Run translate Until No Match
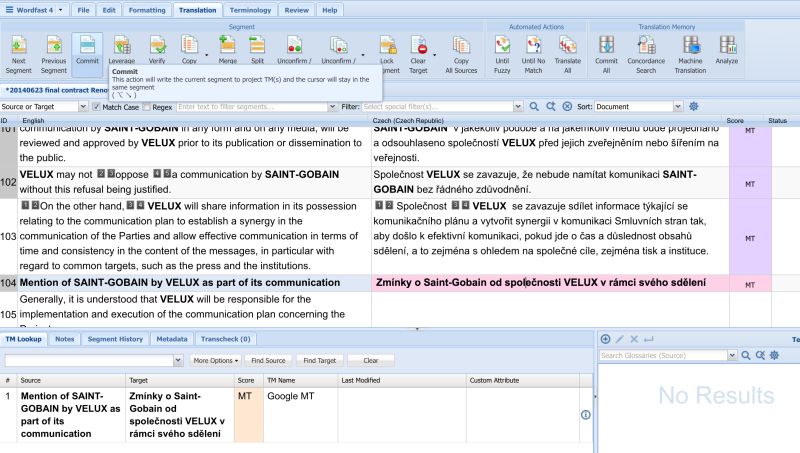The image size is (800, 453). click(533, 55)
